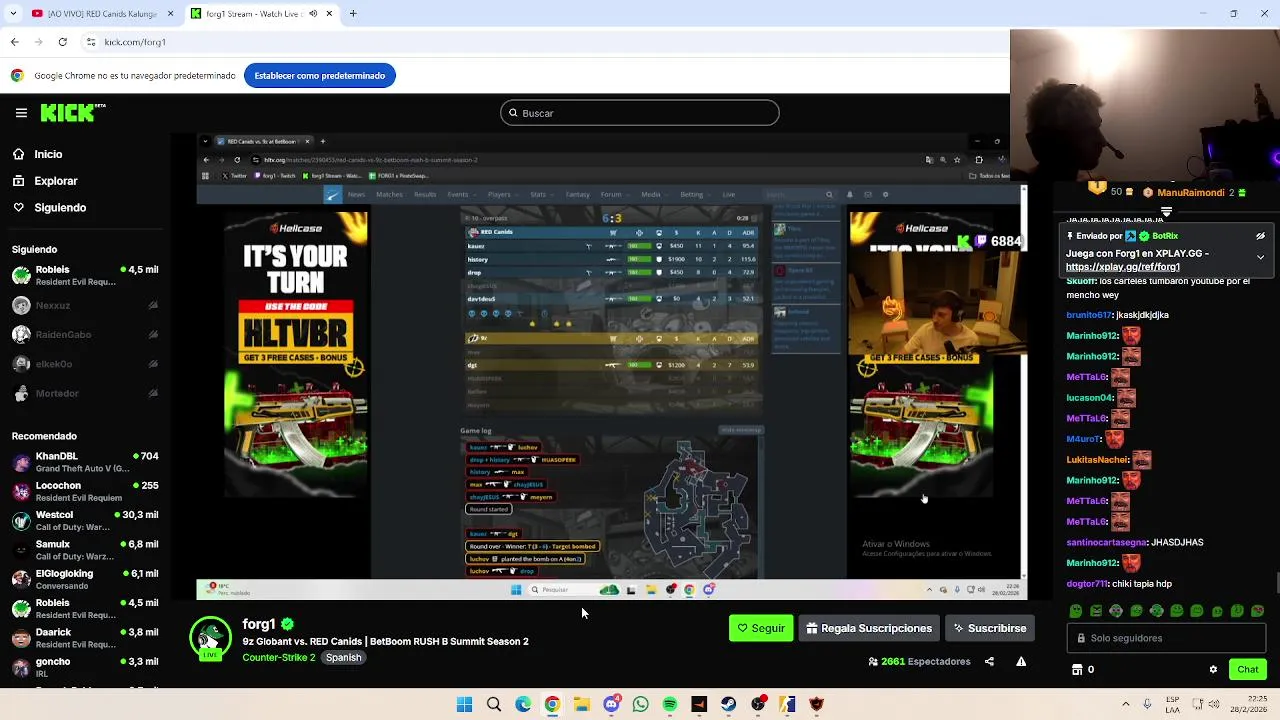Open Samulx recommended channel
This screenshot has height=720, width=1280.
[x=85, y=550]
